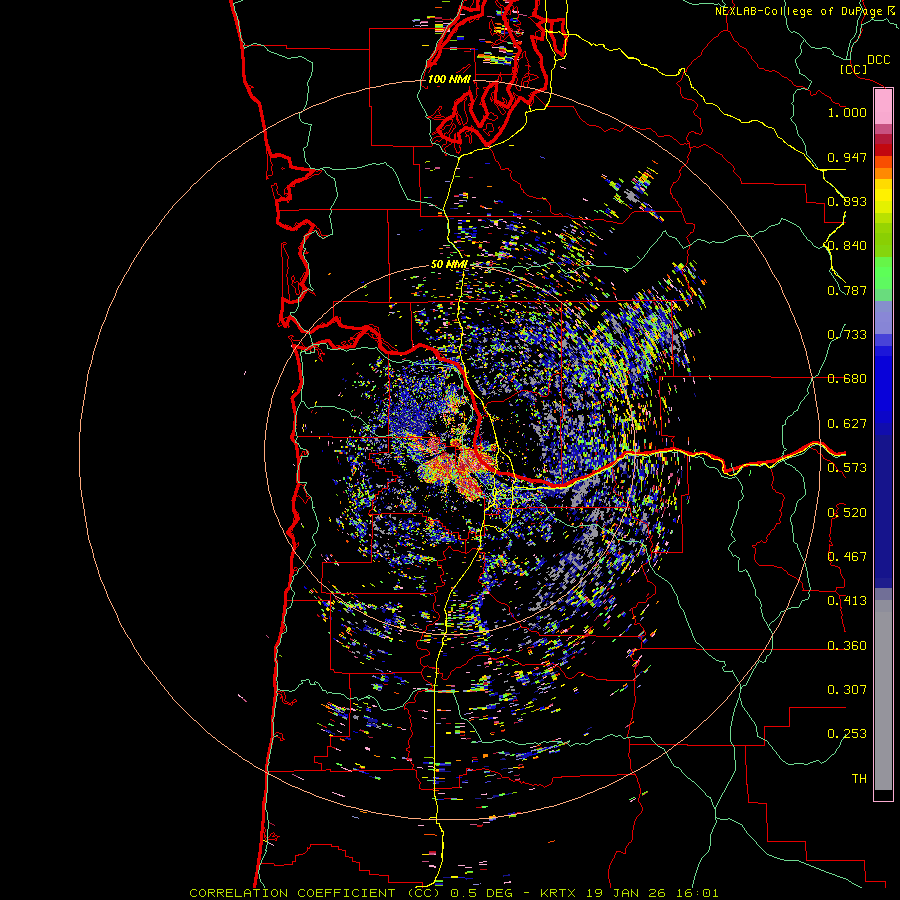
Task: Select the 0.253 scale value
Action: click(847, 734)
